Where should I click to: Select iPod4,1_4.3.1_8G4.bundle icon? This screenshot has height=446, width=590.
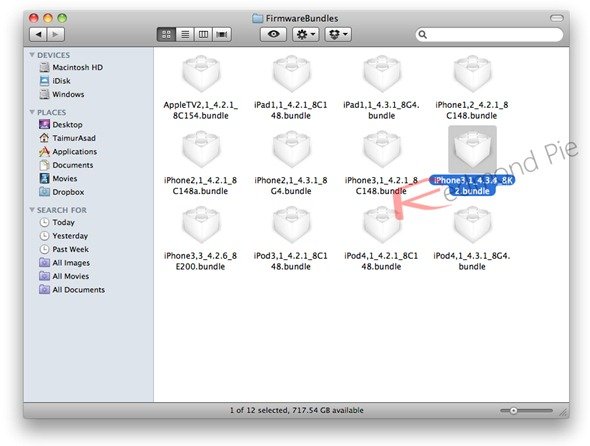tap(472, 225)
